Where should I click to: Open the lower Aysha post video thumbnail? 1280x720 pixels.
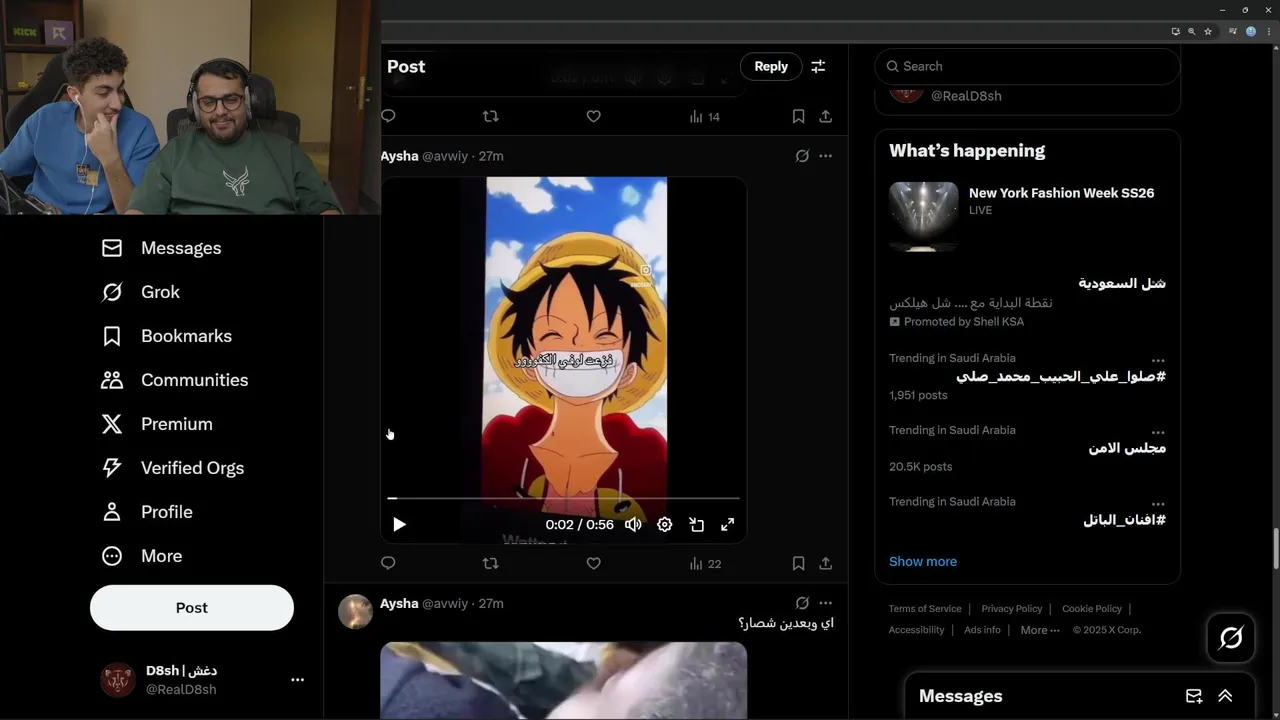[563, 681]
